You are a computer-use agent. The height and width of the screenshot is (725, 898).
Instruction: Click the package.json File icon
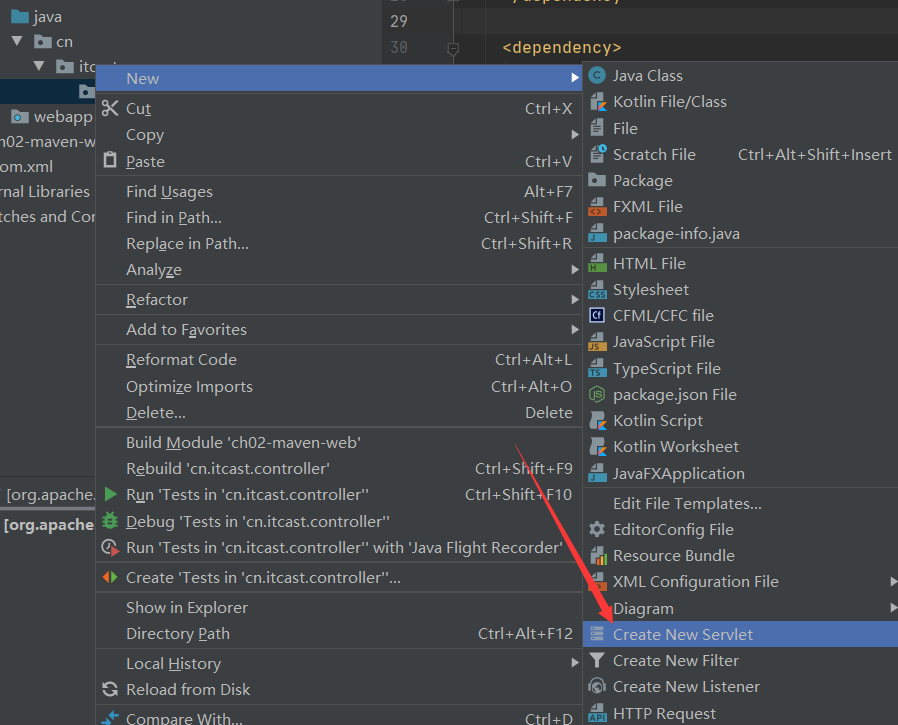(597, 395)
